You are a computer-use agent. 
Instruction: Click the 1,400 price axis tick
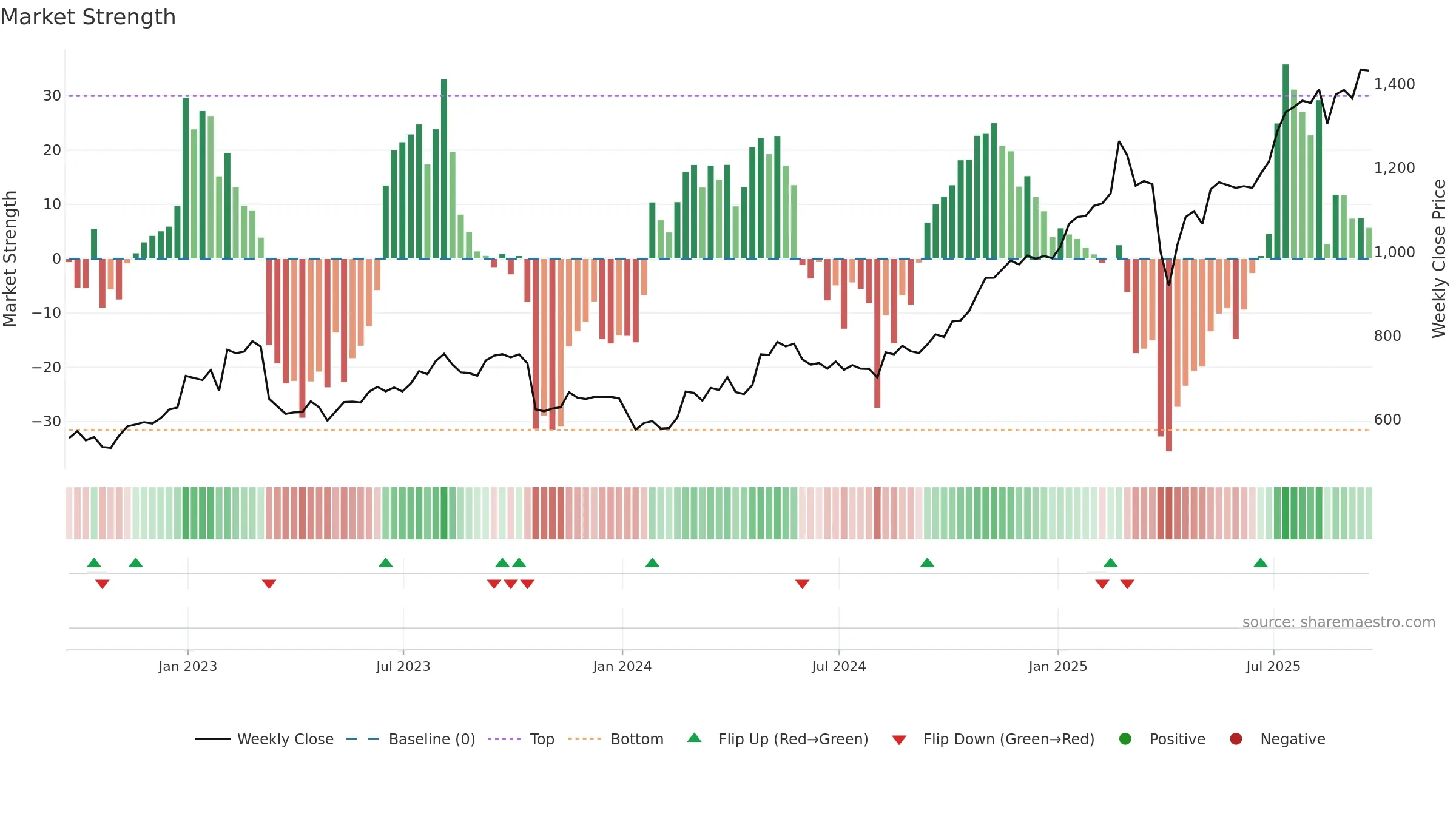coord(1394,84)
